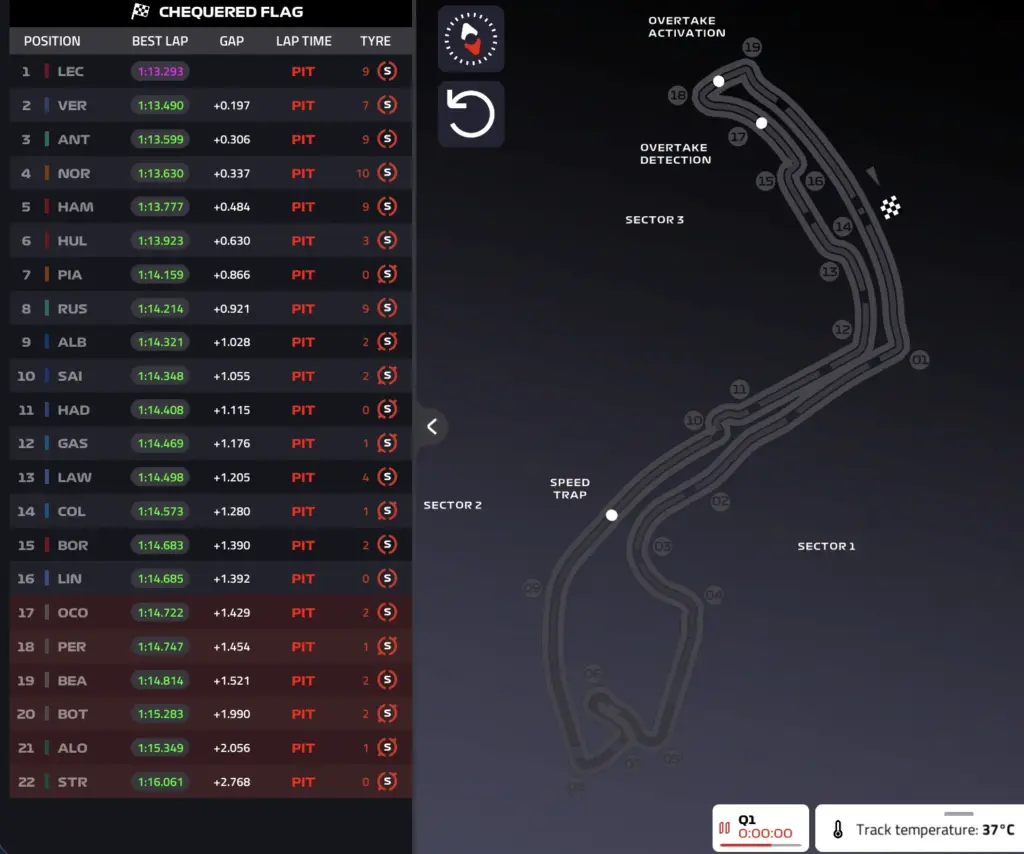Click the POSITION column header
The image size is (1024, 854).
coord(52,41)
